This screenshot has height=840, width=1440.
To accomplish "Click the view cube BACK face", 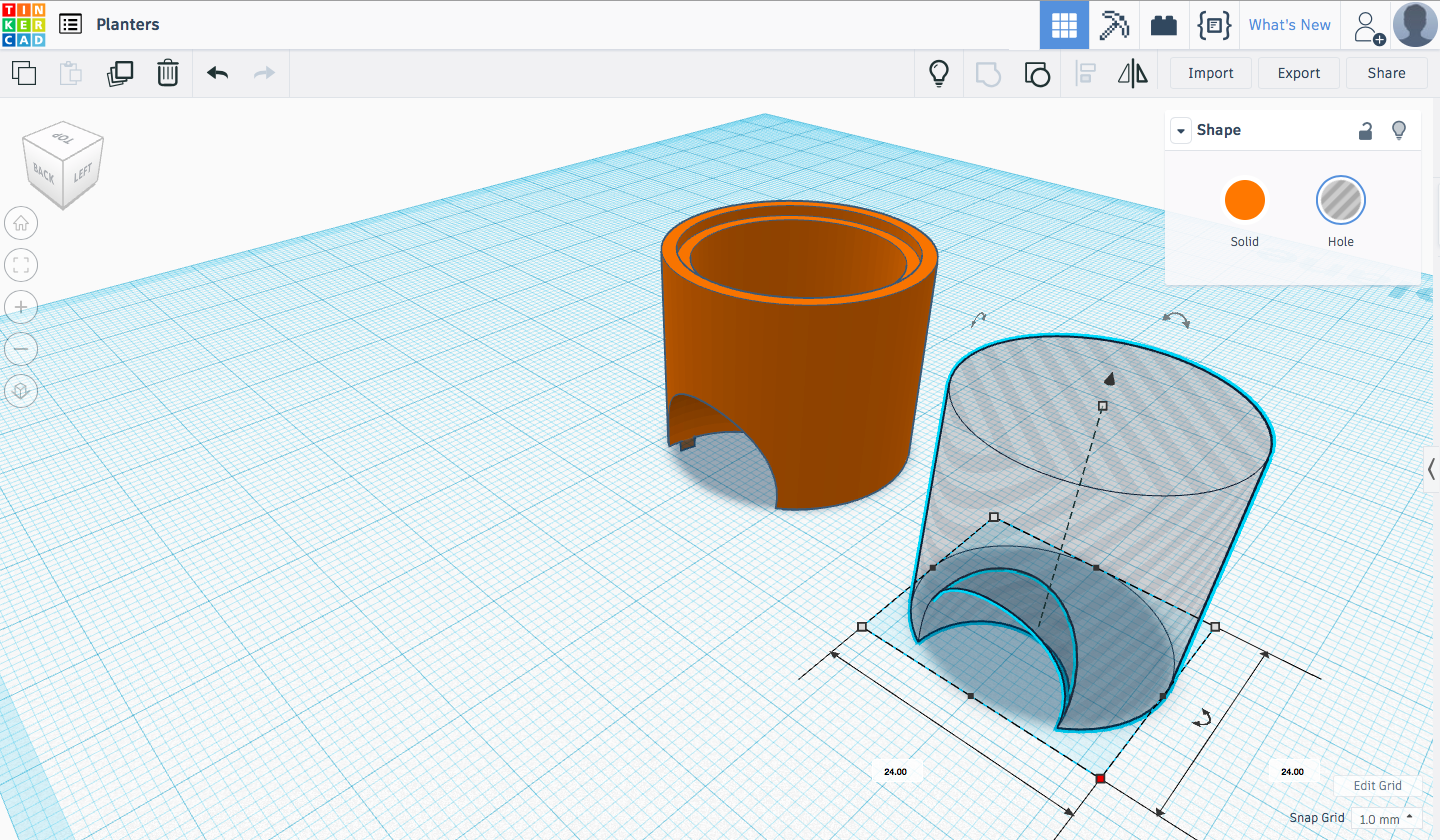I will [43, 173].
